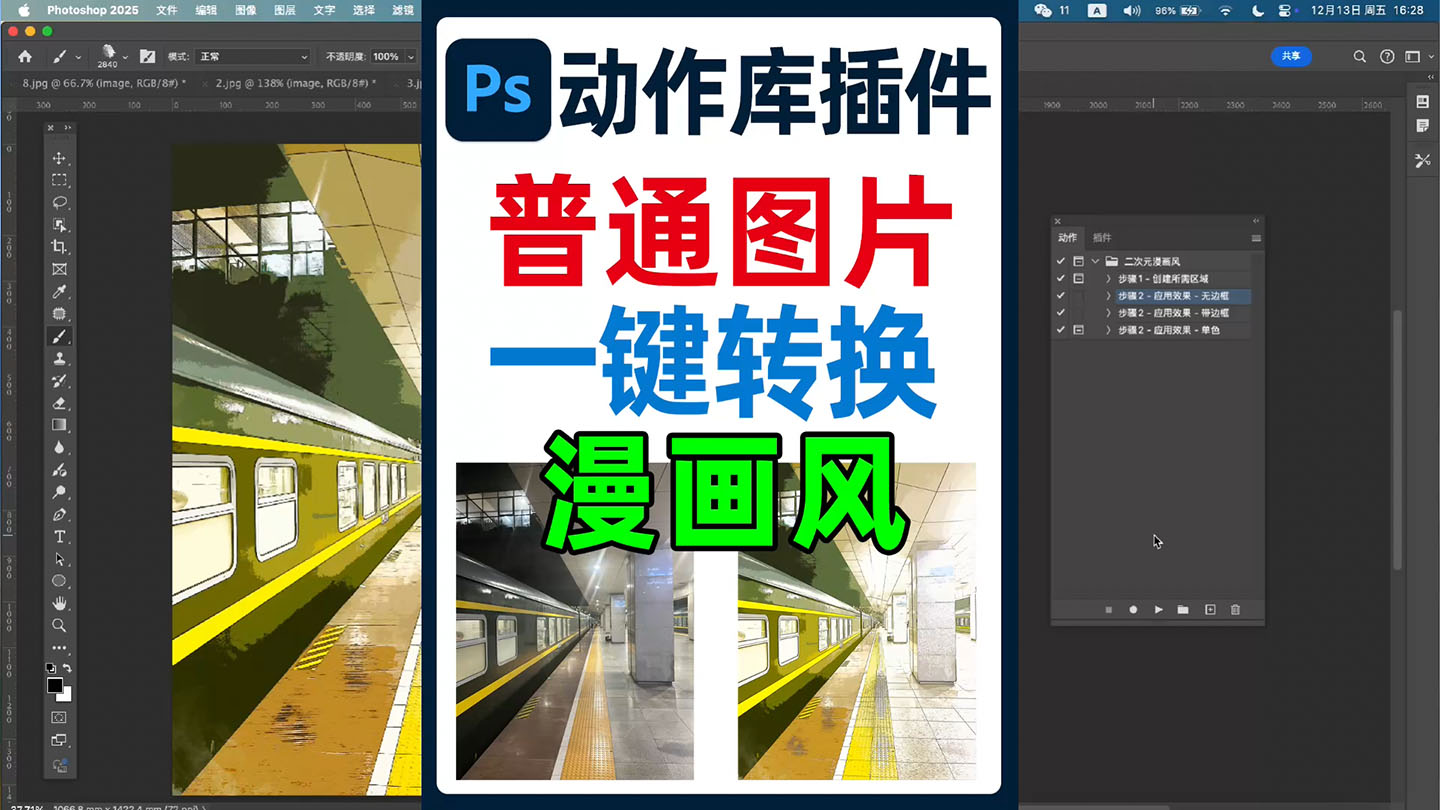Select the Hand tool
1440x810 pixels.
[59, 603]
